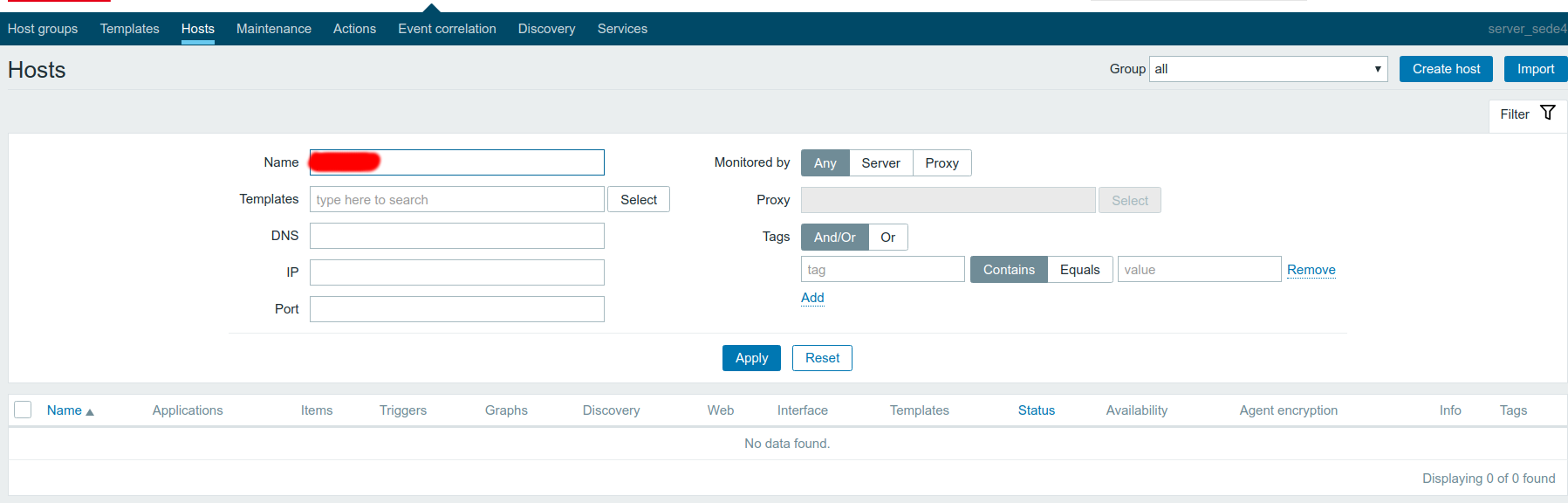Reset the filter fields
Screen dimensions: 1568x503
pos(822,358)
